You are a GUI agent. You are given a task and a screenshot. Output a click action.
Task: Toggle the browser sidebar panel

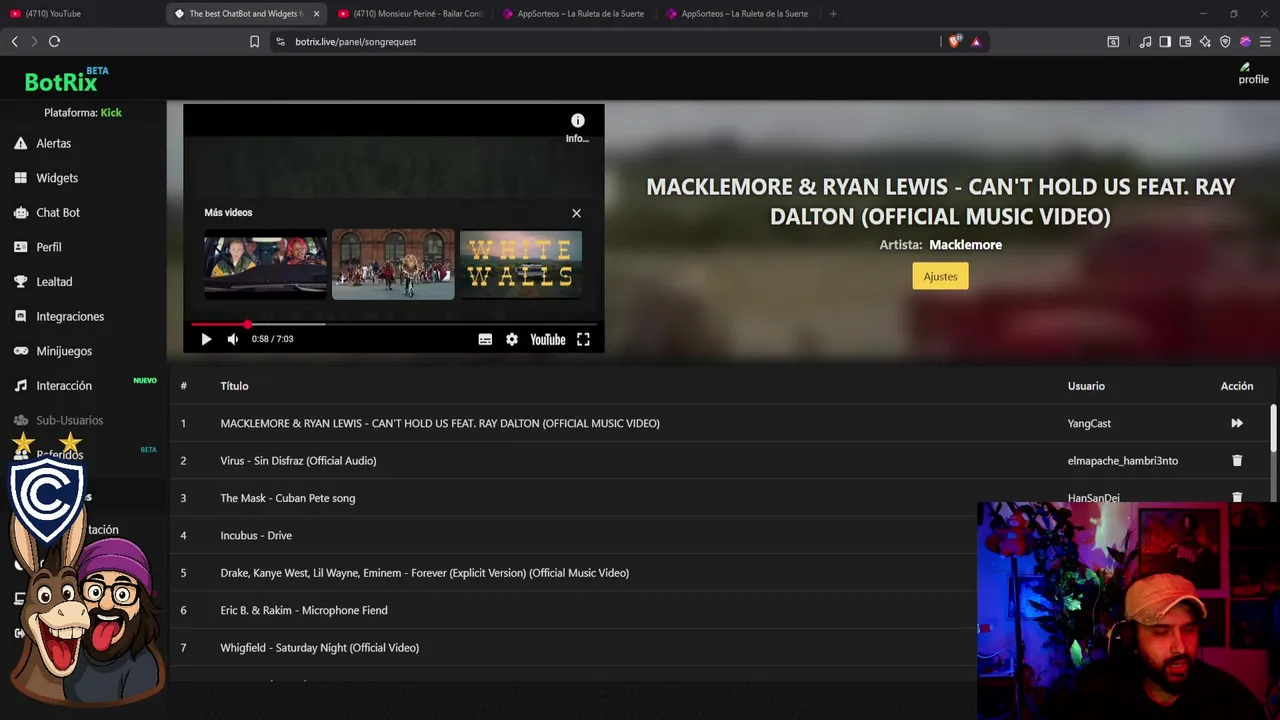click(1165, 42)
